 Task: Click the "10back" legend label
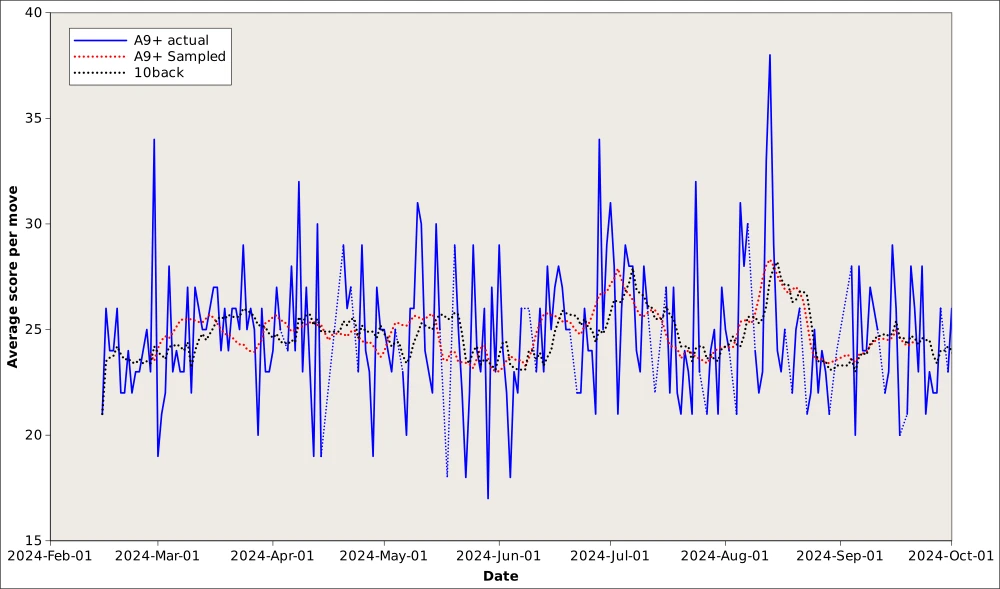[x=158, y=73]
